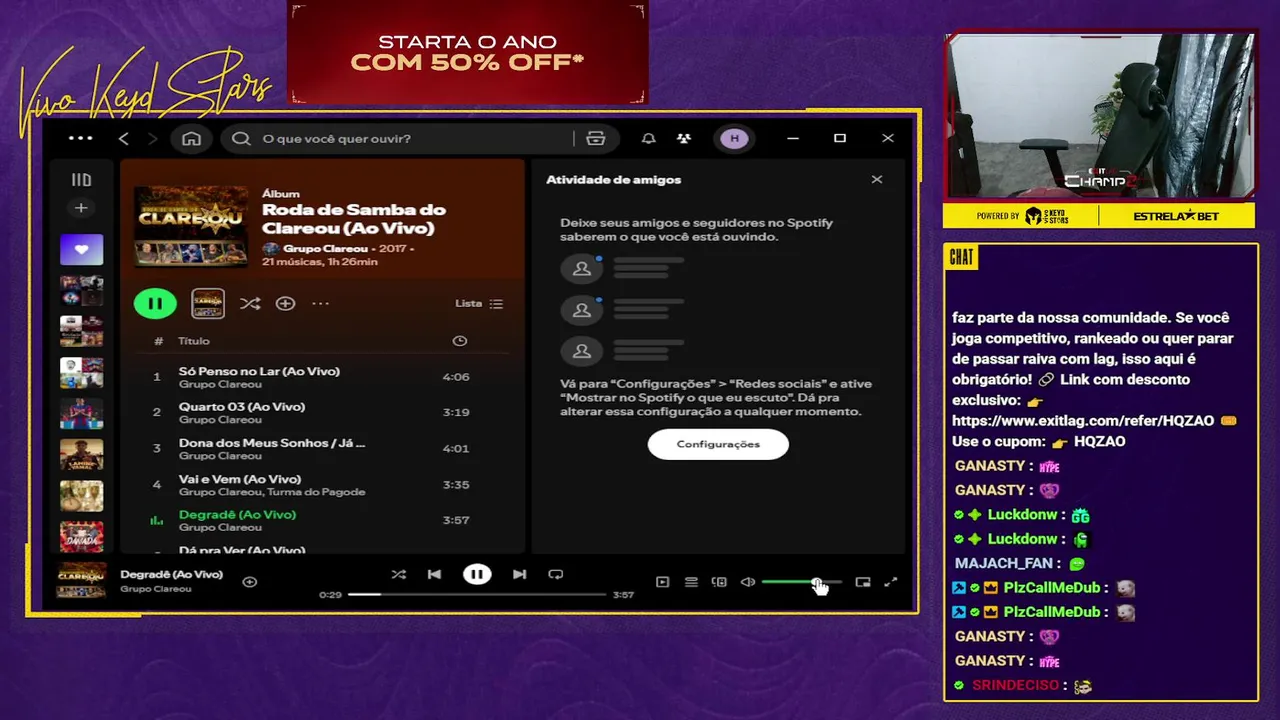This screenshot has height=720, width=1280.
Task: Close the 'Atividade de amigos' panel
Action: click(877, 180)
